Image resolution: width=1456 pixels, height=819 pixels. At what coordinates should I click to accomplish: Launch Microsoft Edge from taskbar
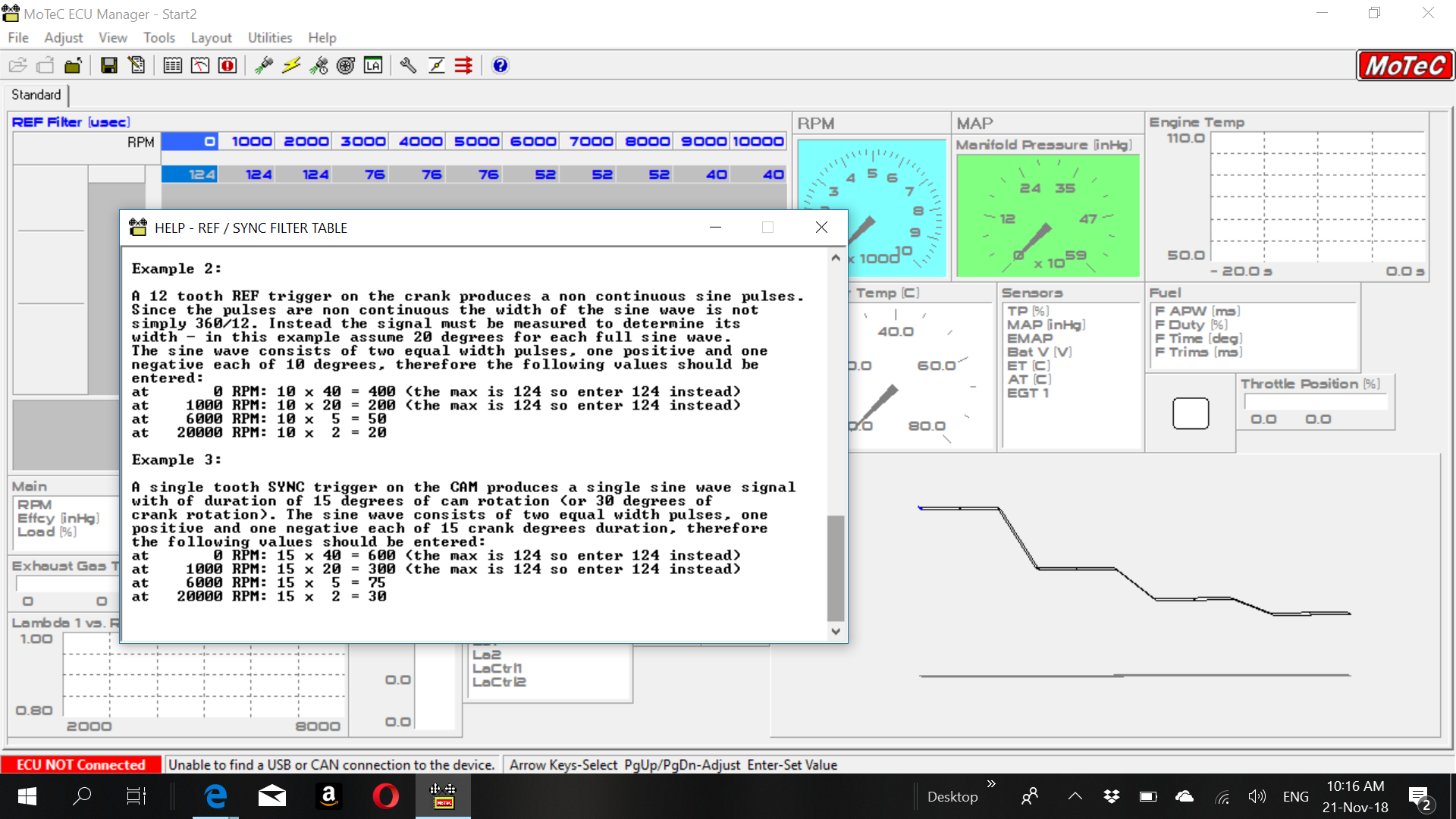(216, 796)
